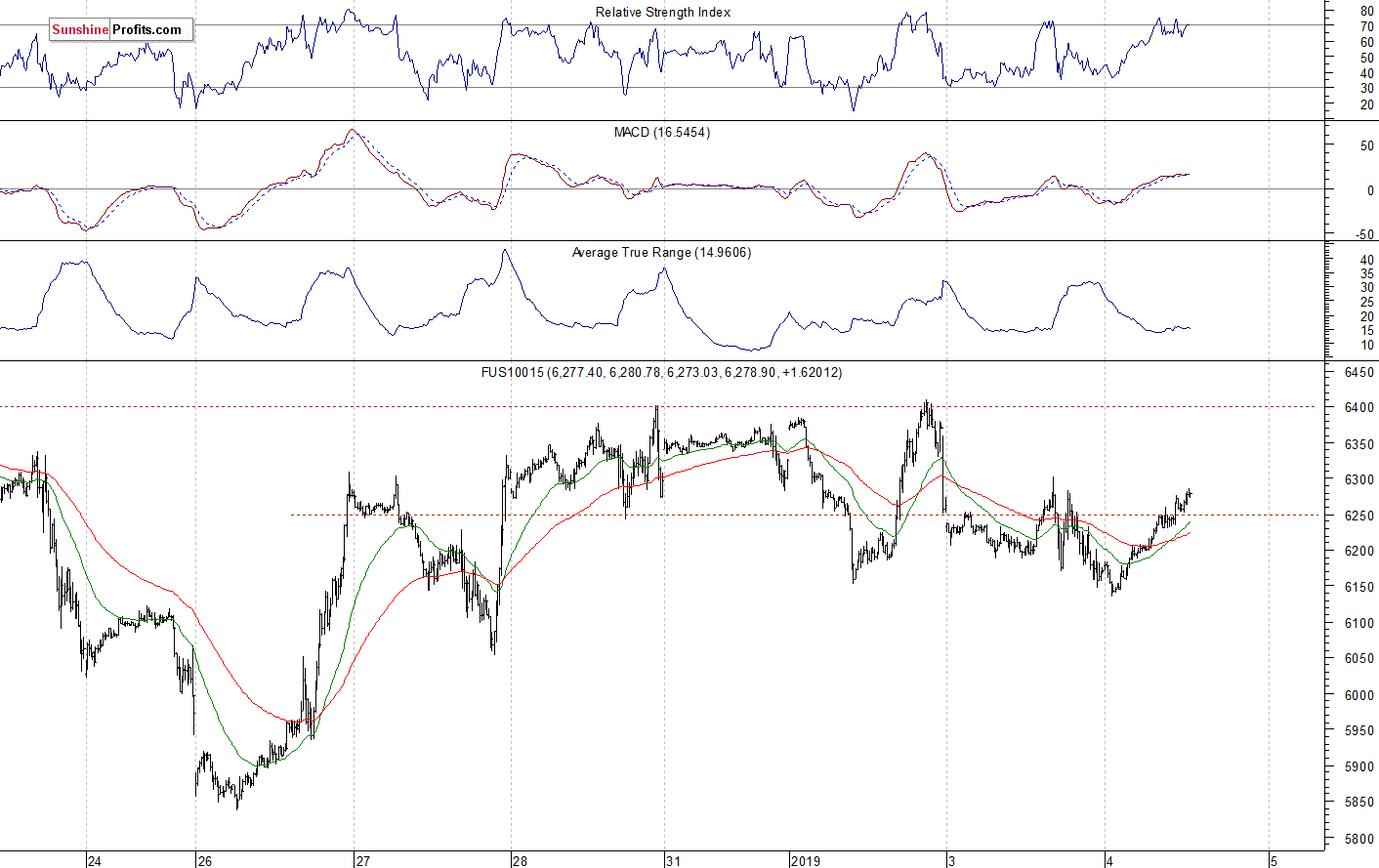Click the ATR 40 axis label
Image resolution: width=1379 pixels, height=868 pixels.
[x=1367, y=260]
